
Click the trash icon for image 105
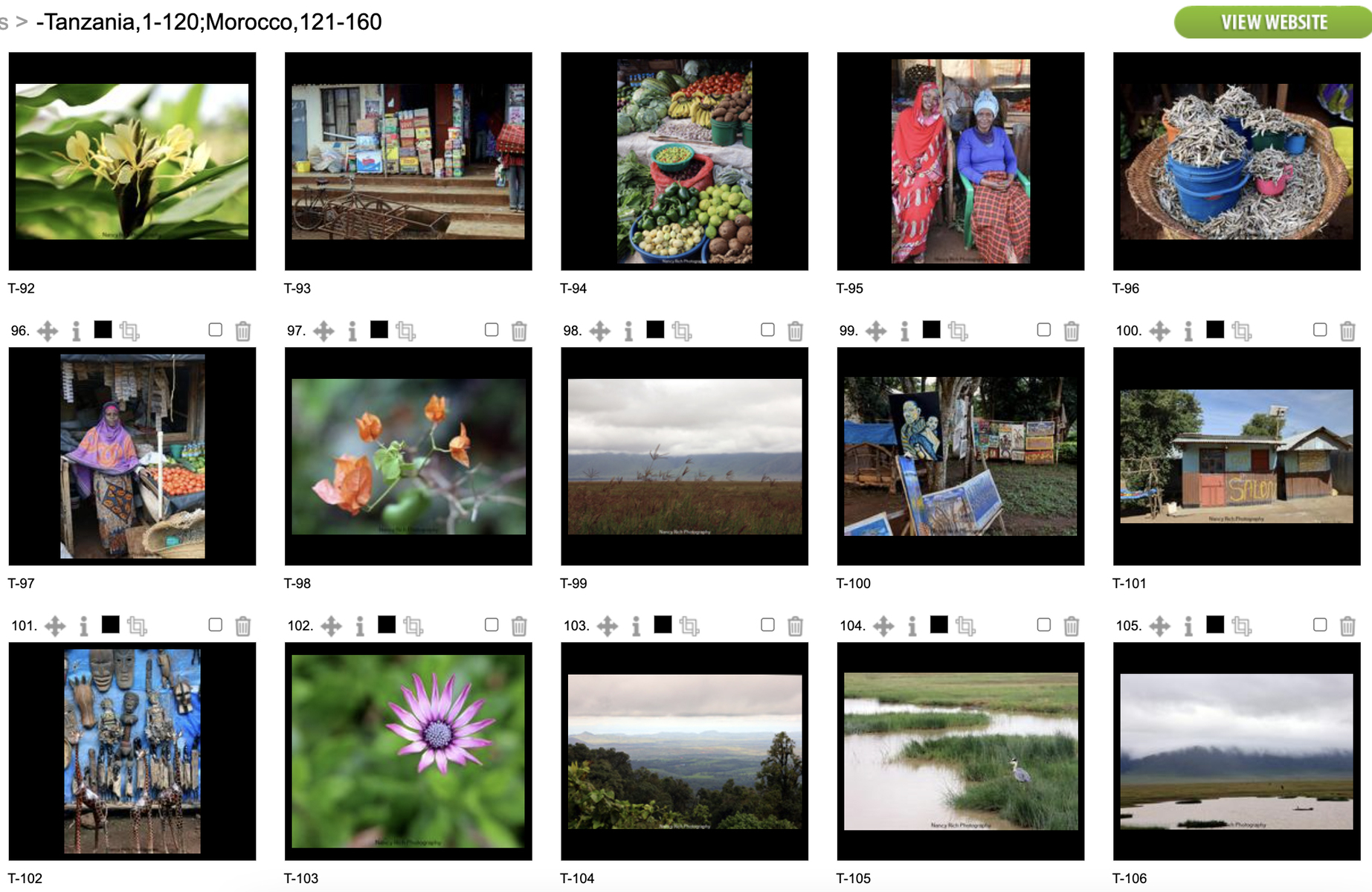coord(1347,626)
